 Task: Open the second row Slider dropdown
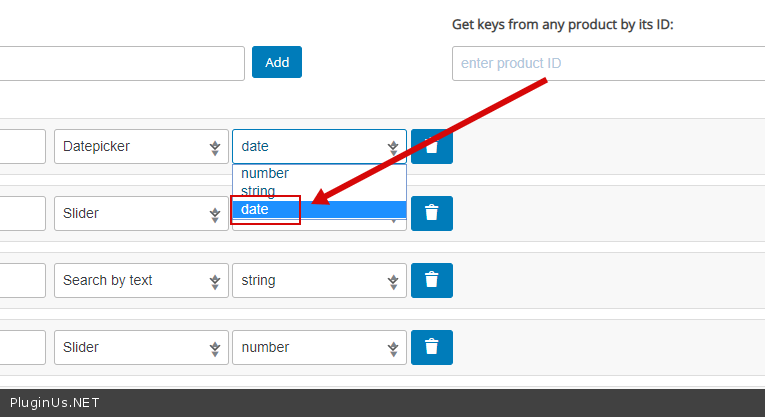point(140,213)
